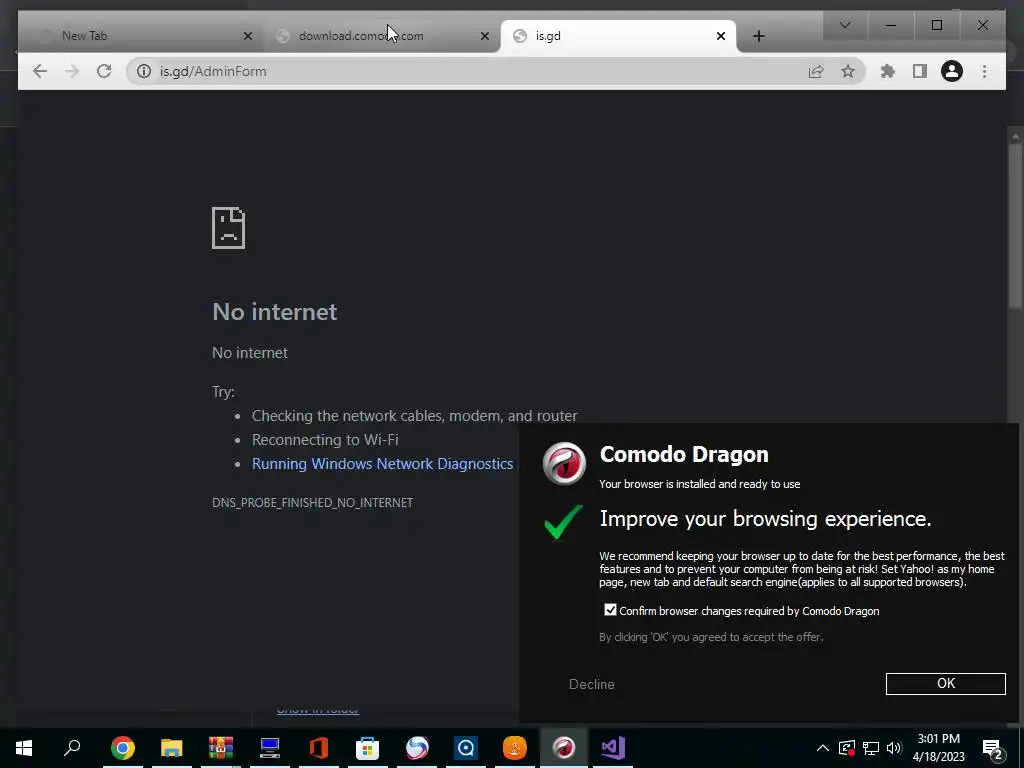Viewport: 1024px width, 768px height.
Task: Open the orange taskbar app
Action: click(x=515, y=748)
